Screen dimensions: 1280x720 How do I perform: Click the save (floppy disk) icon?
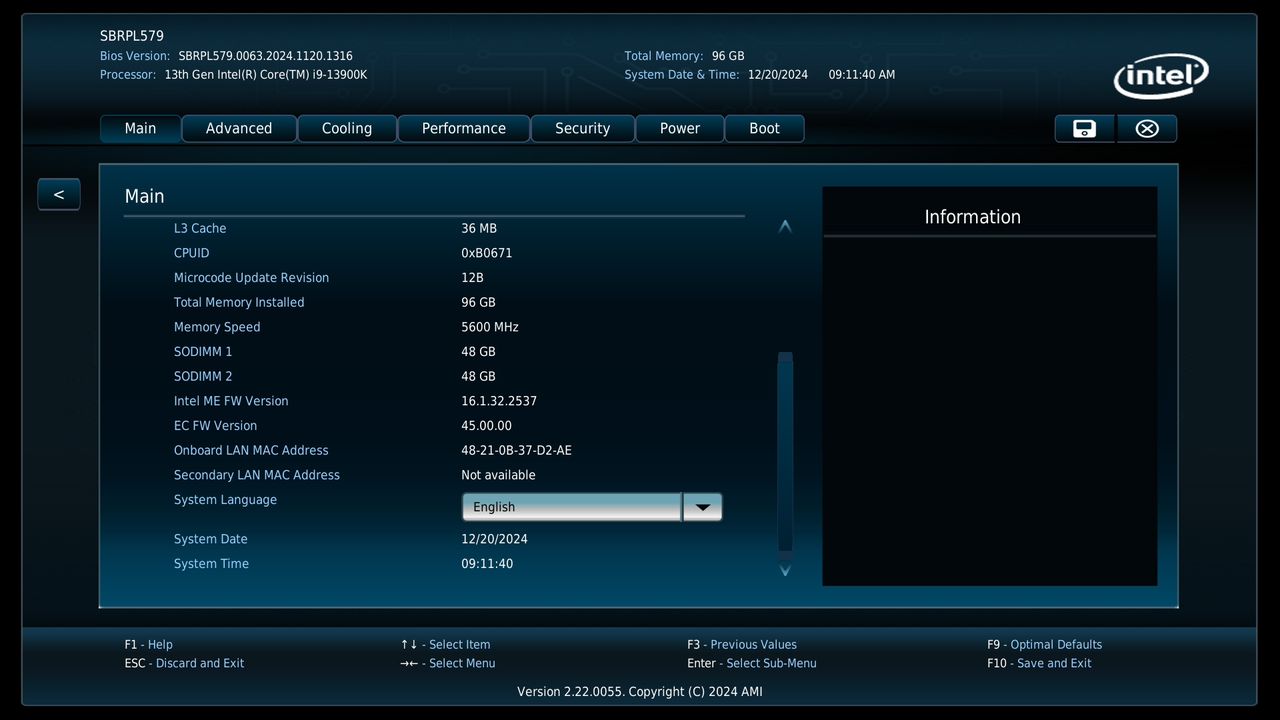(1084, 128)
